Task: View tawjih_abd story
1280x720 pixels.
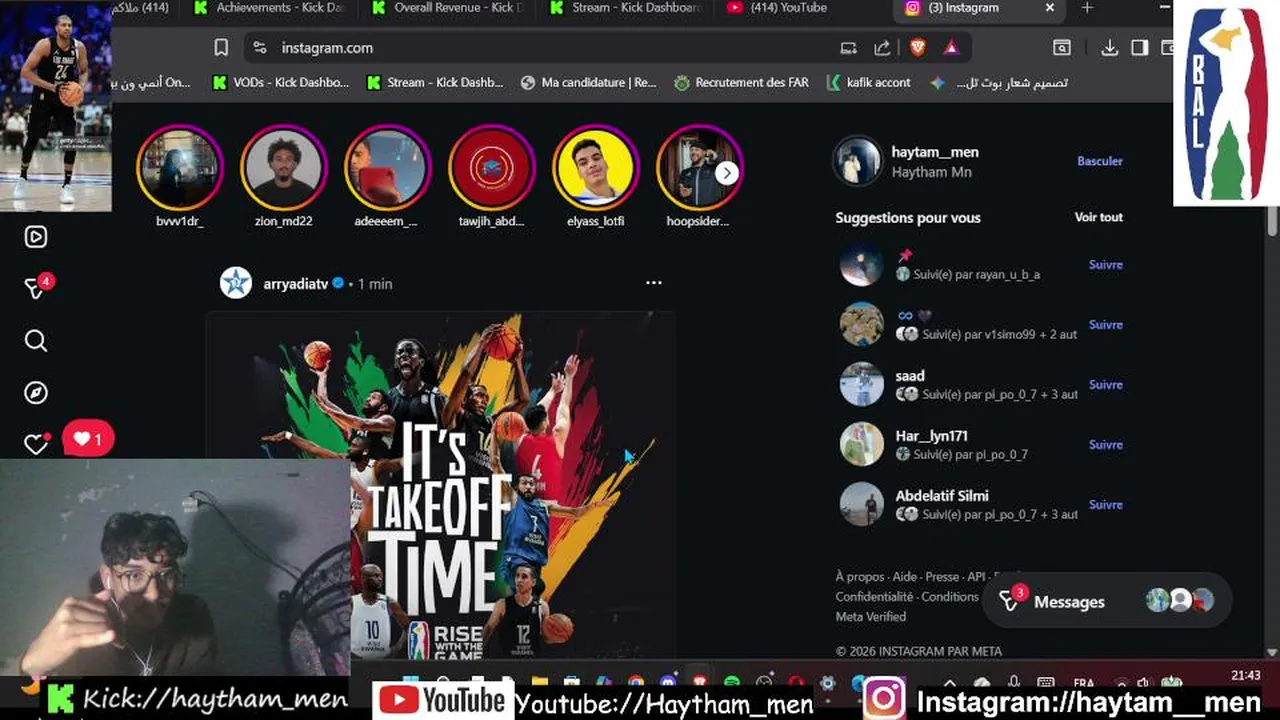Action: [x=492, y=168]
